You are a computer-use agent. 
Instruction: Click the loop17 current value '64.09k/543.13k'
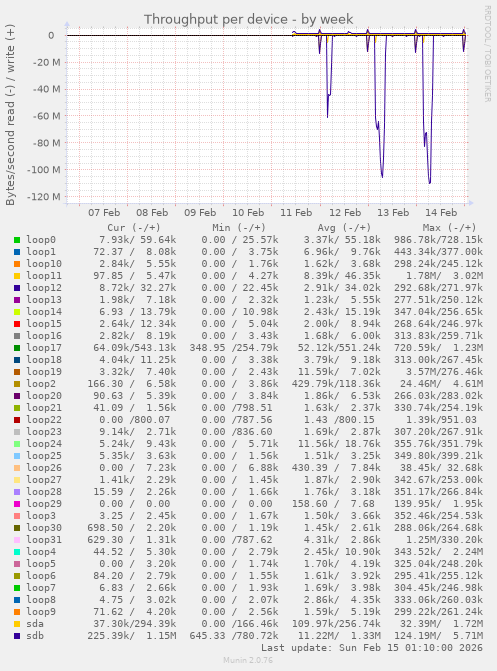pyautogui.click(x=134, y=348)
